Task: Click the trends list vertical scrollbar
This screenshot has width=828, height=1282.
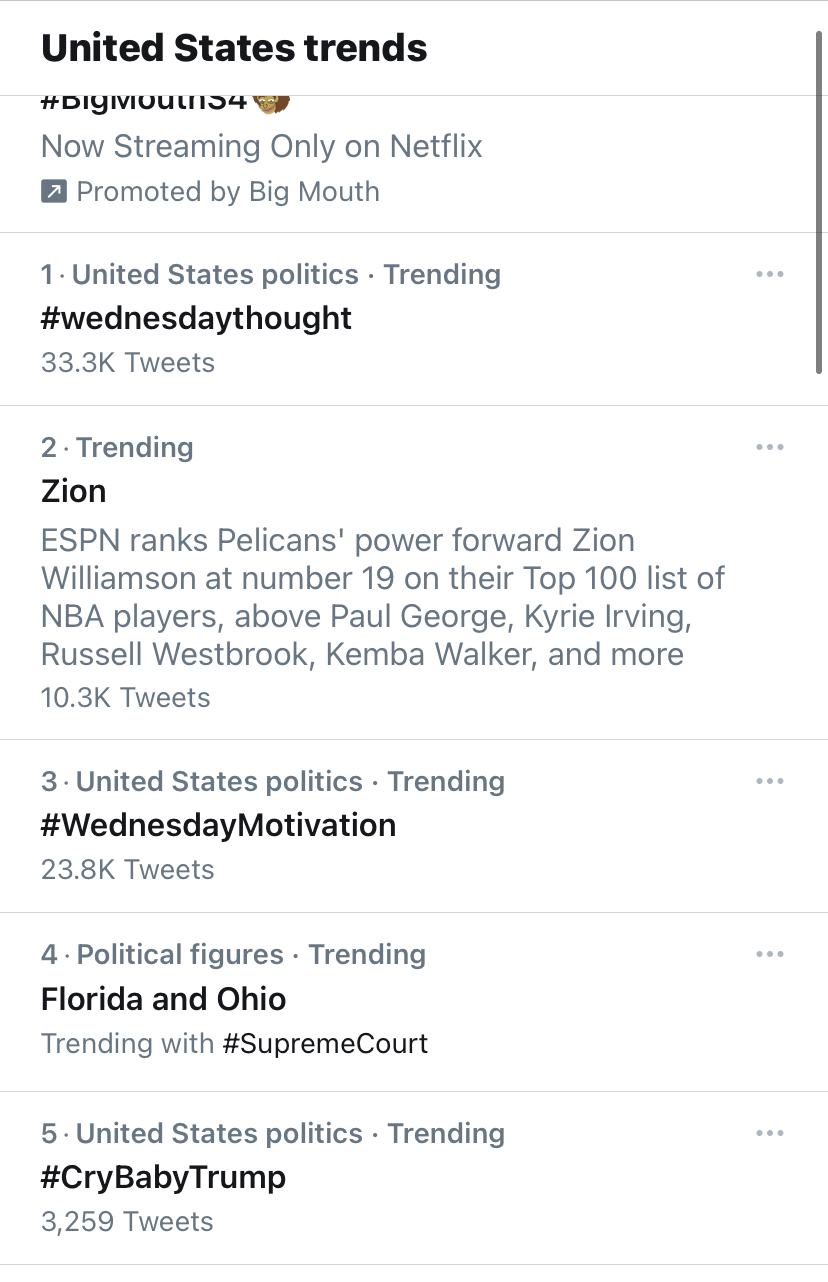Action: click(820, 201)
